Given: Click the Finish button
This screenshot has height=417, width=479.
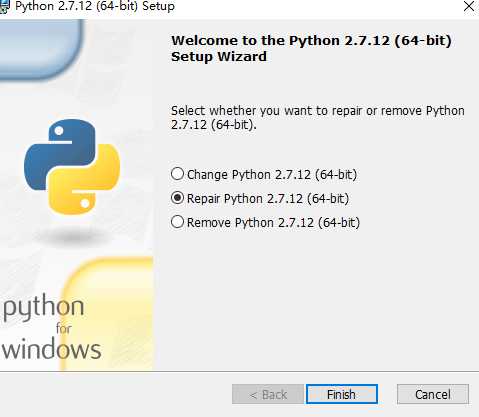Looking at the screenshot, I should point(342,394).
